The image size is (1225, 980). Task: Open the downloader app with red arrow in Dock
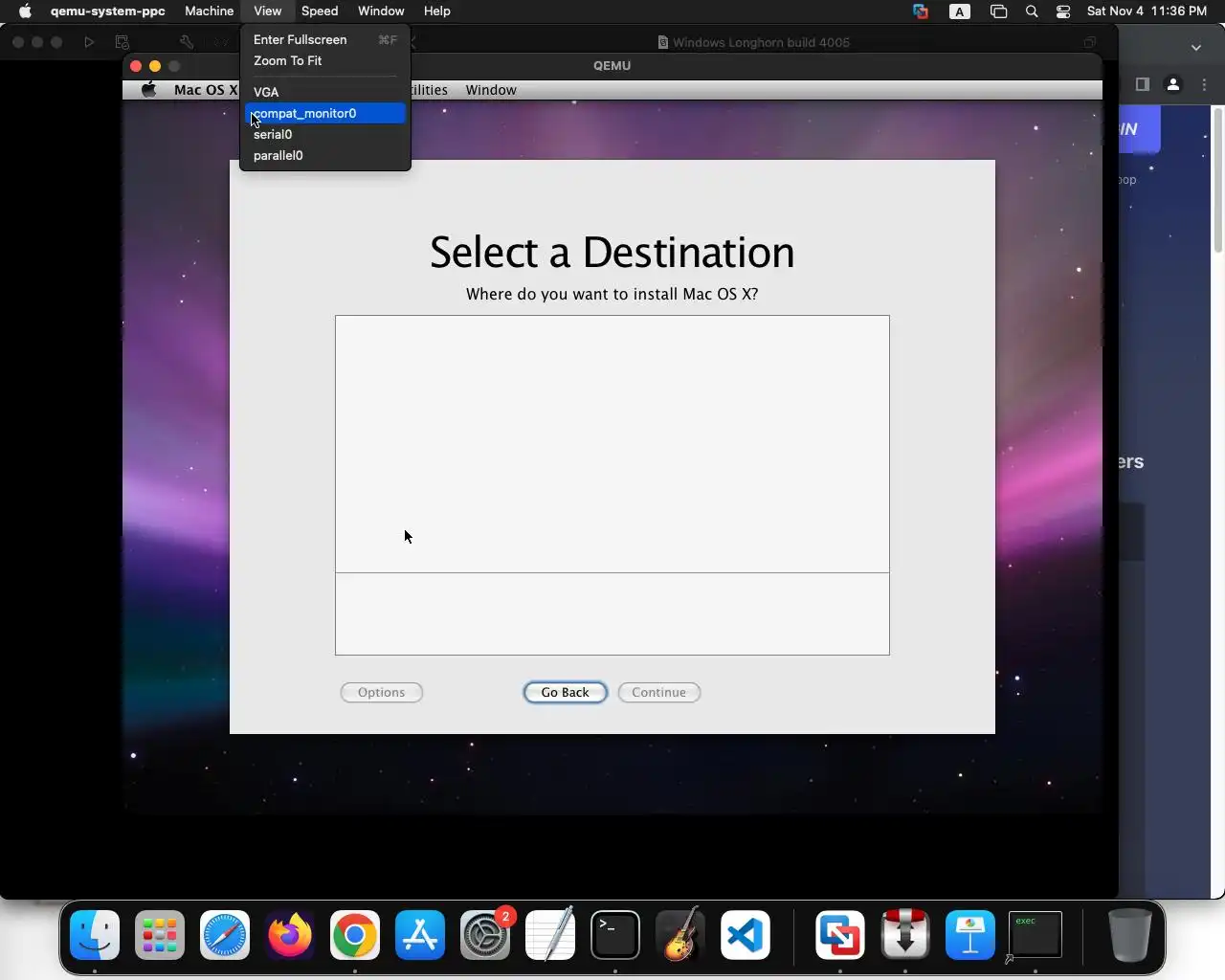[905, 935]
